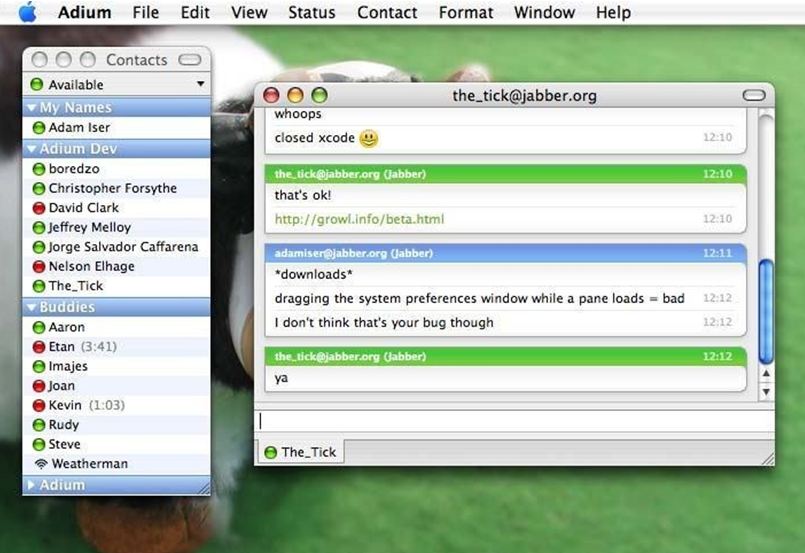
Task: Click the green status icon beside Aaron
Action: click(39, 327)
